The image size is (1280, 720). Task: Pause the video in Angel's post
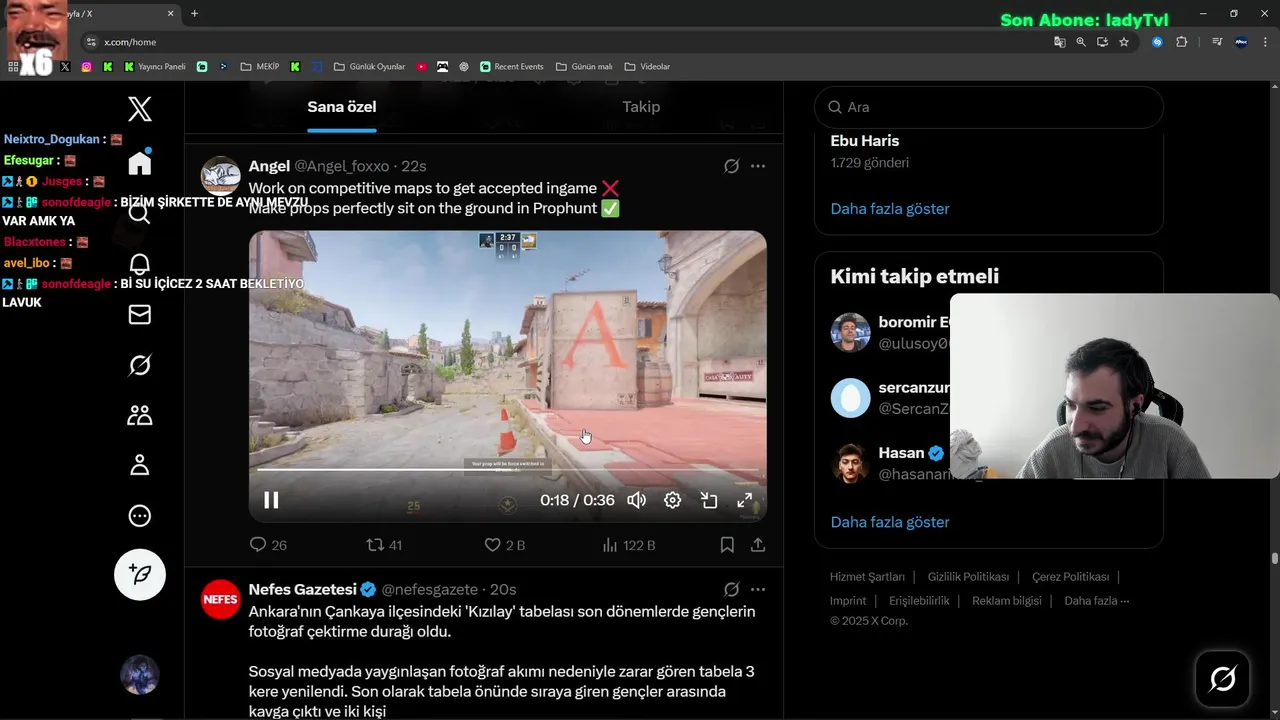tap(271, 500)
